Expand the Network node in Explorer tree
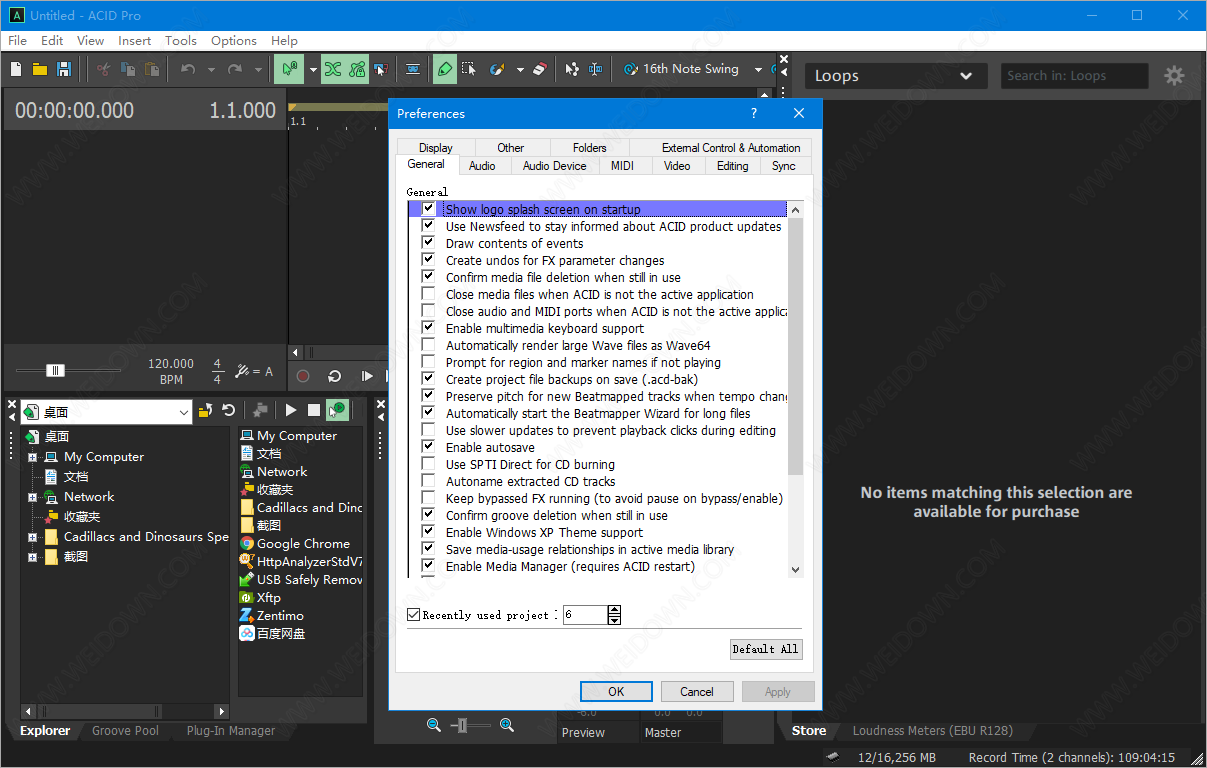 click(x=32, y=497)
